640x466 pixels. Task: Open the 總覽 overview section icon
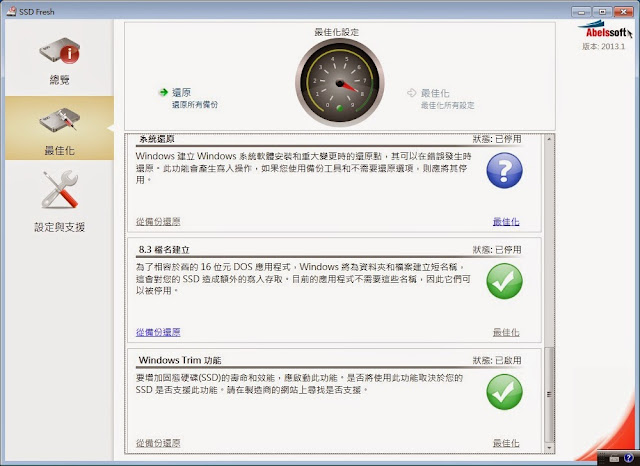[x=60, y=50]
